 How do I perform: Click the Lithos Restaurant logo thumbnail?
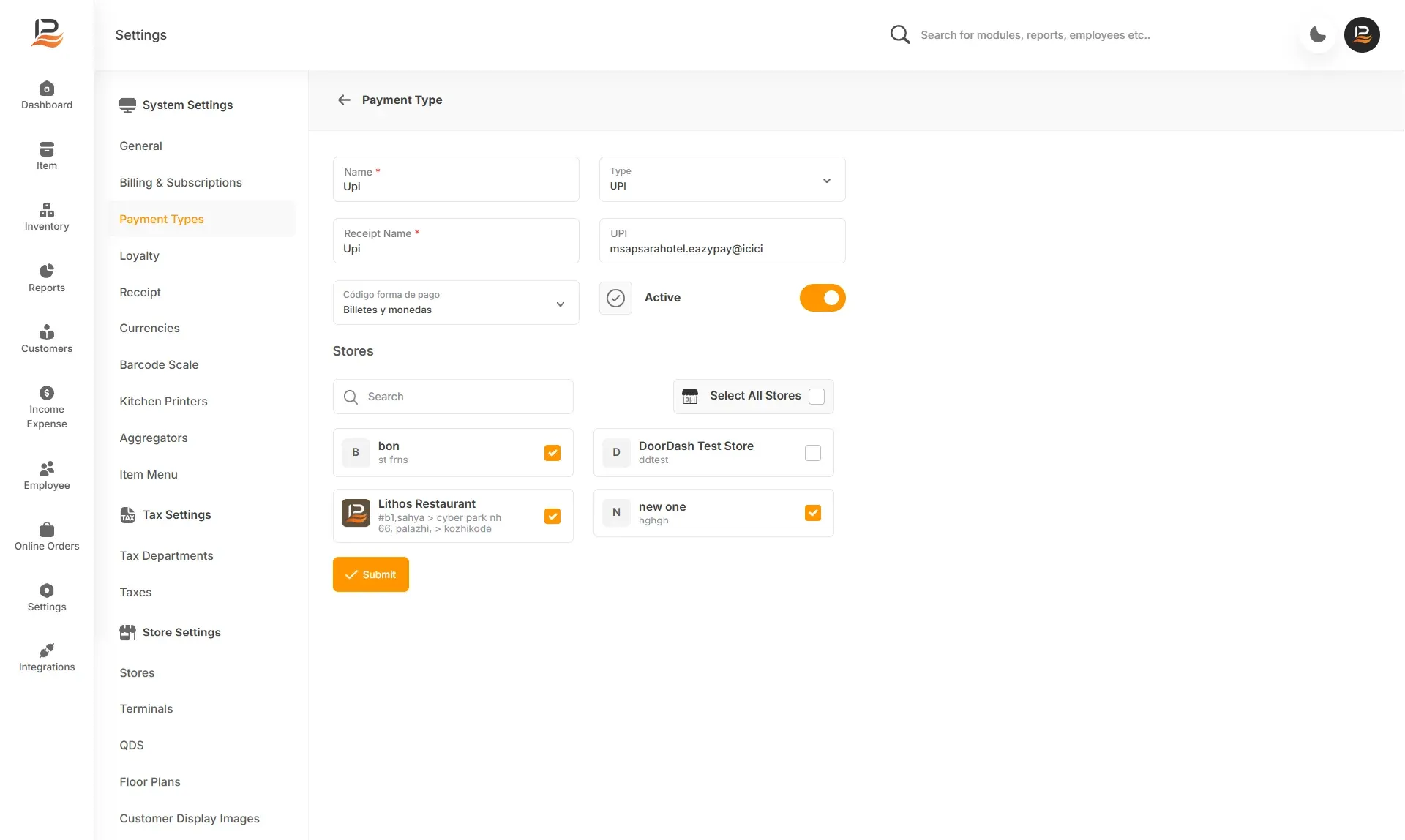356,513
